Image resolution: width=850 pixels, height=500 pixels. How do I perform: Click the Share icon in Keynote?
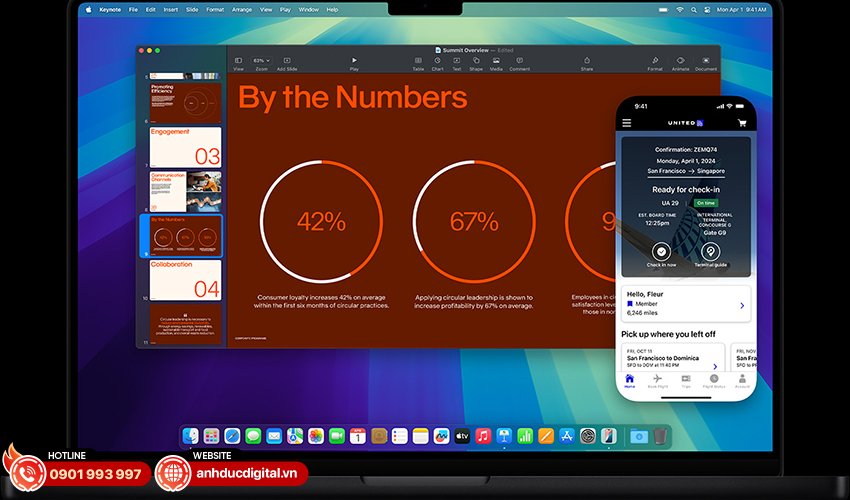coord(587,62)
